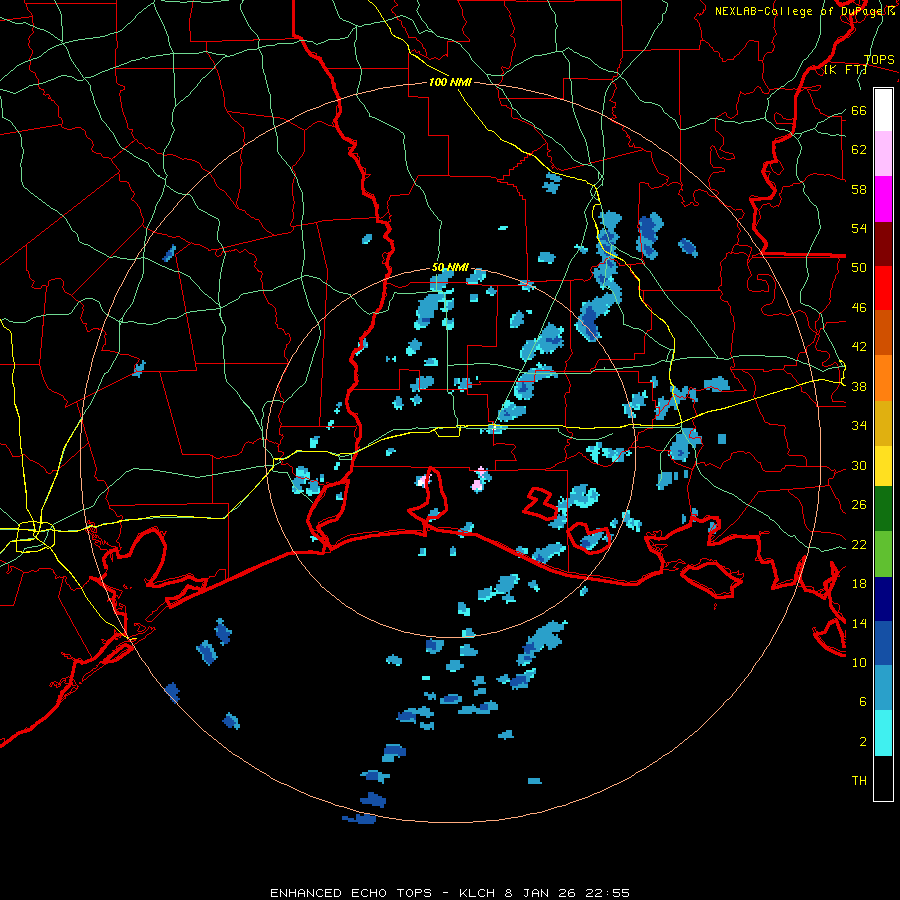Click the '100 NMI' range ring label

[451, 82]
